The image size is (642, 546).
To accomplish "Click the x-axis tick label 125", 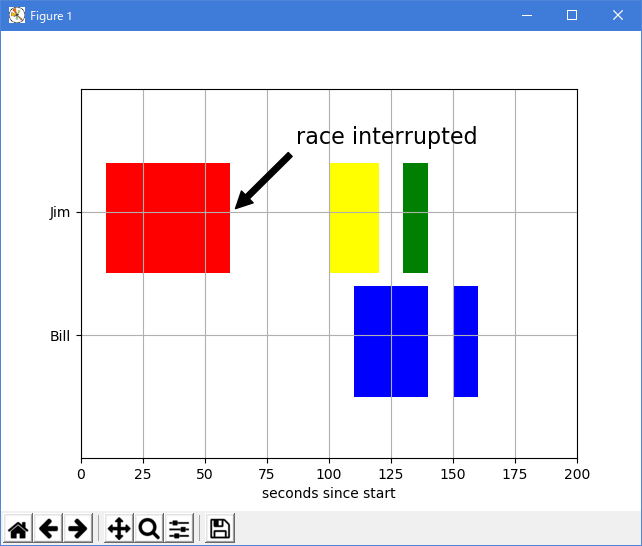I will coord(391,474).
